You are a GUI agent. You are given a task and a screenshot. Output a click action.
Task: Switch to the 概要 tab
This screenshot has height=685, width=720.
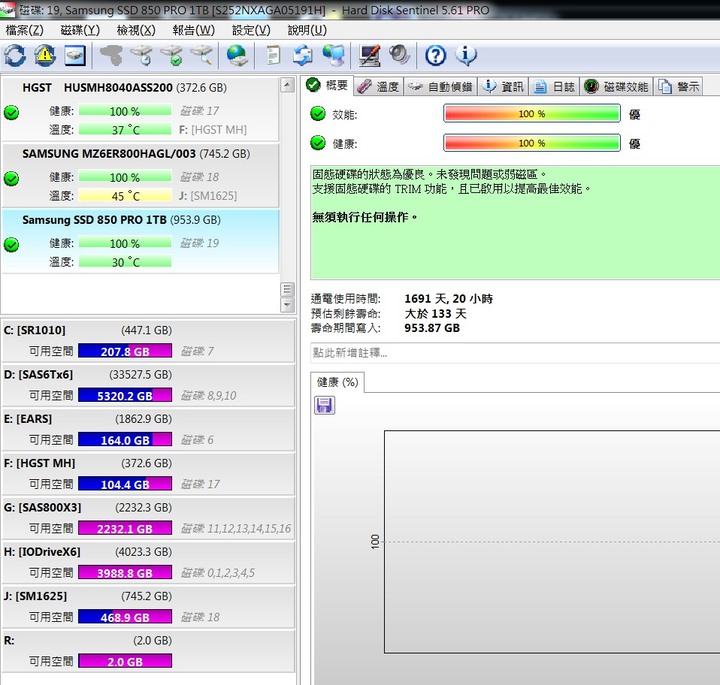coord(328,85)
